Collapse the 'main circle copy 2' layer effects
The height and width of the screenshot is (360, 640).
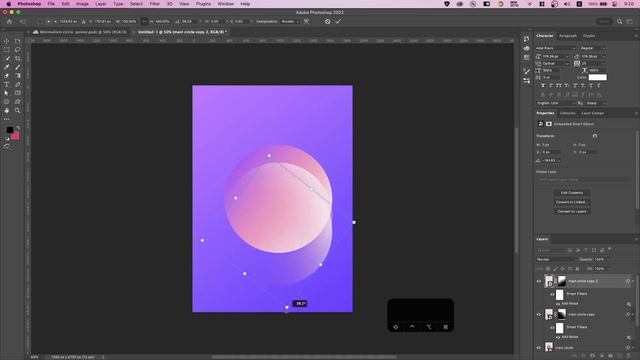pyautogui.click(x=633, y=281)
